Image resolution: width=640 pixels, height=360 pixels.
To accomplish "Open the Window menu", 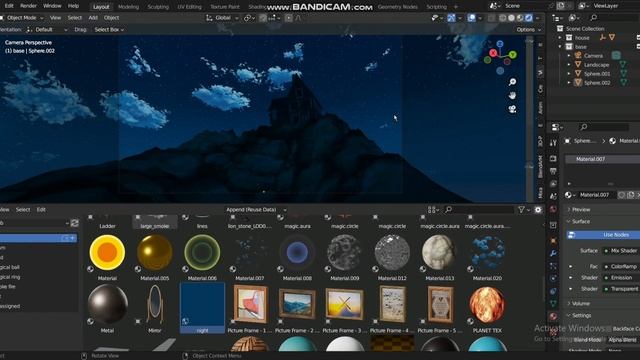I will 52,6.
